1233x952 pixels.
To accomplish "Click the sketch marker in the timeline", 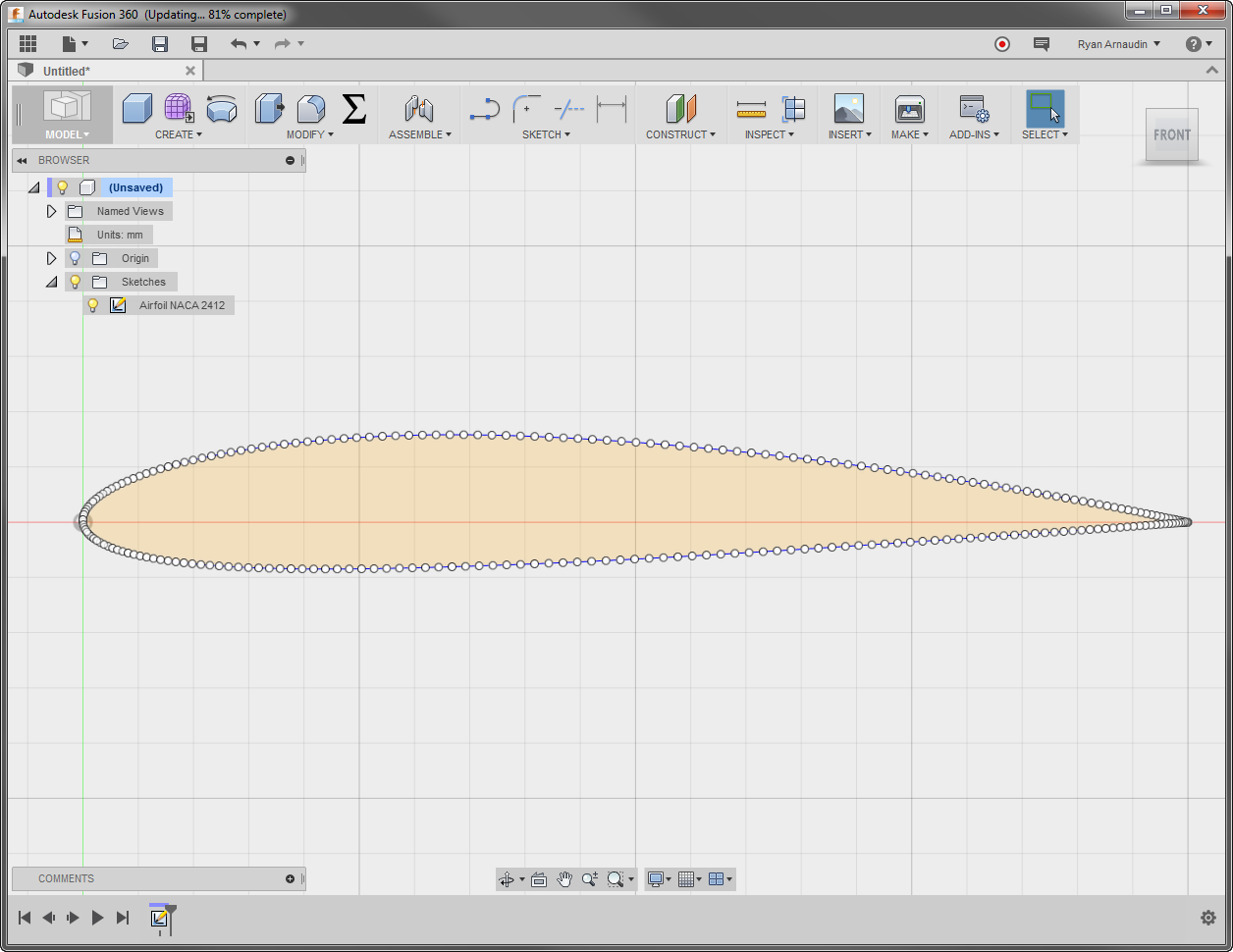I will click(x=160, y=919).
